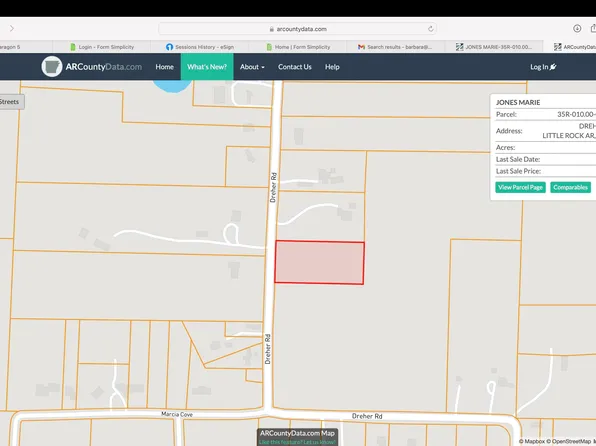Click the arcountydata.com address bar
The width and height of the screenshot is (596, 446).
point(297,29)
